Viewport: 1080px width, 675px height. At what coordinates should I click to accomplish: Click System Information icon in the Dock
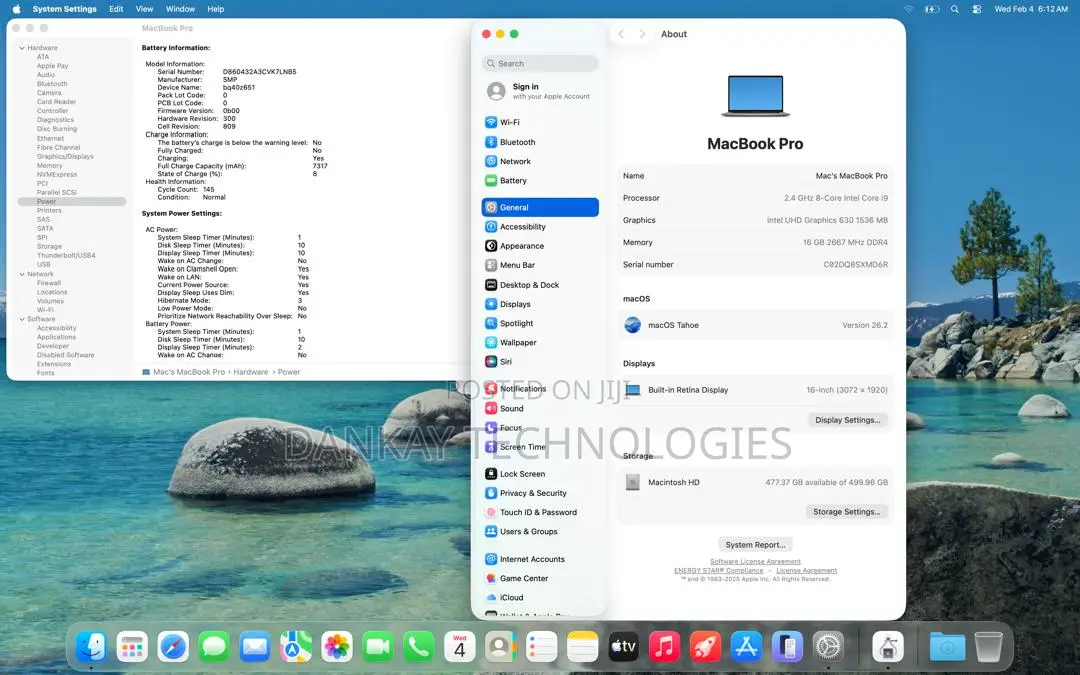[888, 647]
